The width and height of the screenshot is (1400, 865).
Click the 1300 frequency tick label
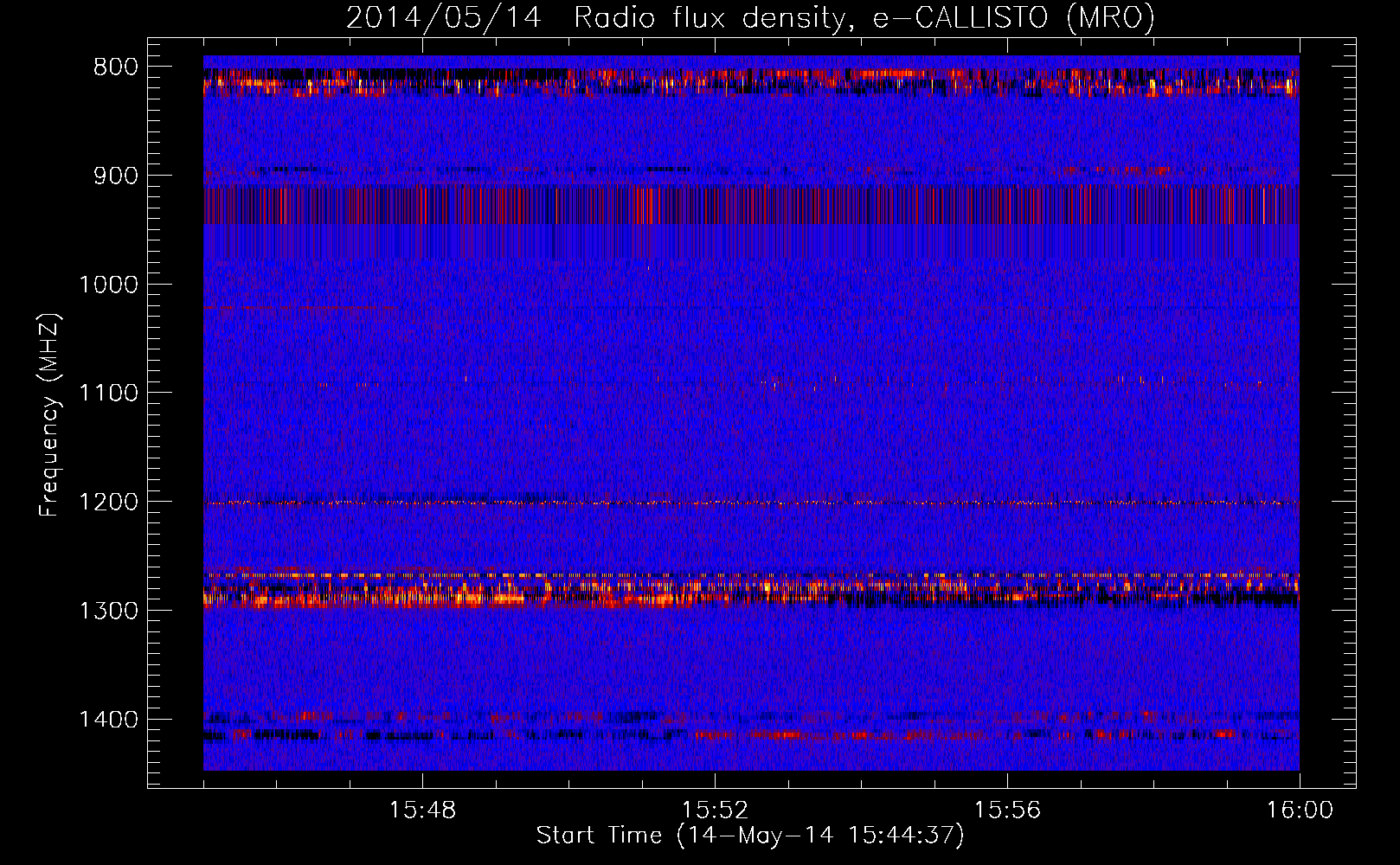(x=108, y=611)
